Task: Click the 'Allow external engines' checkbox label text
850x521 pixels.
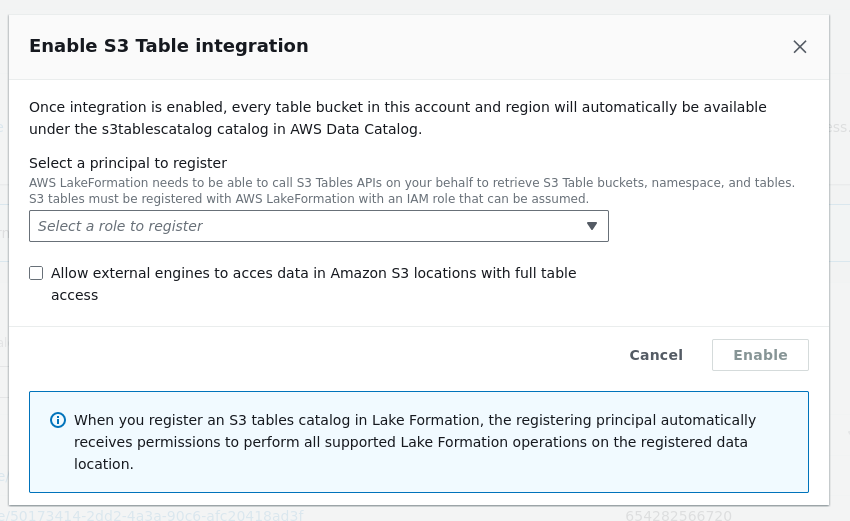Action: pos(313,273)
